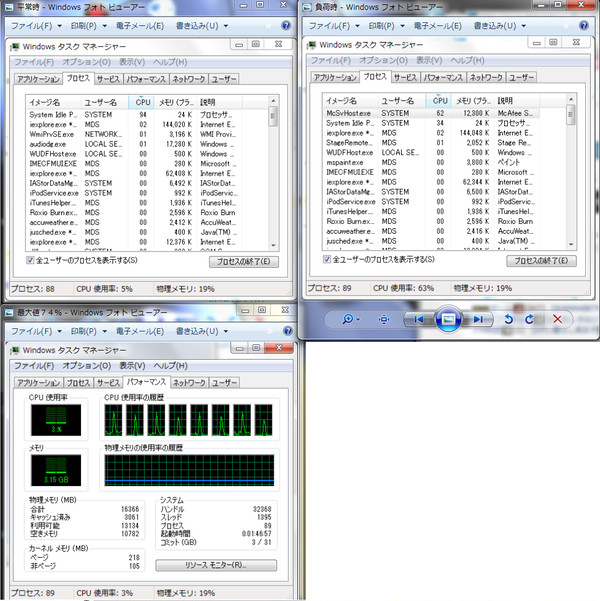Open 書き込み(U) dropdown in 負荷時 viewer
This screenshot has height=601, width=600.
click(x=500, y=26)
